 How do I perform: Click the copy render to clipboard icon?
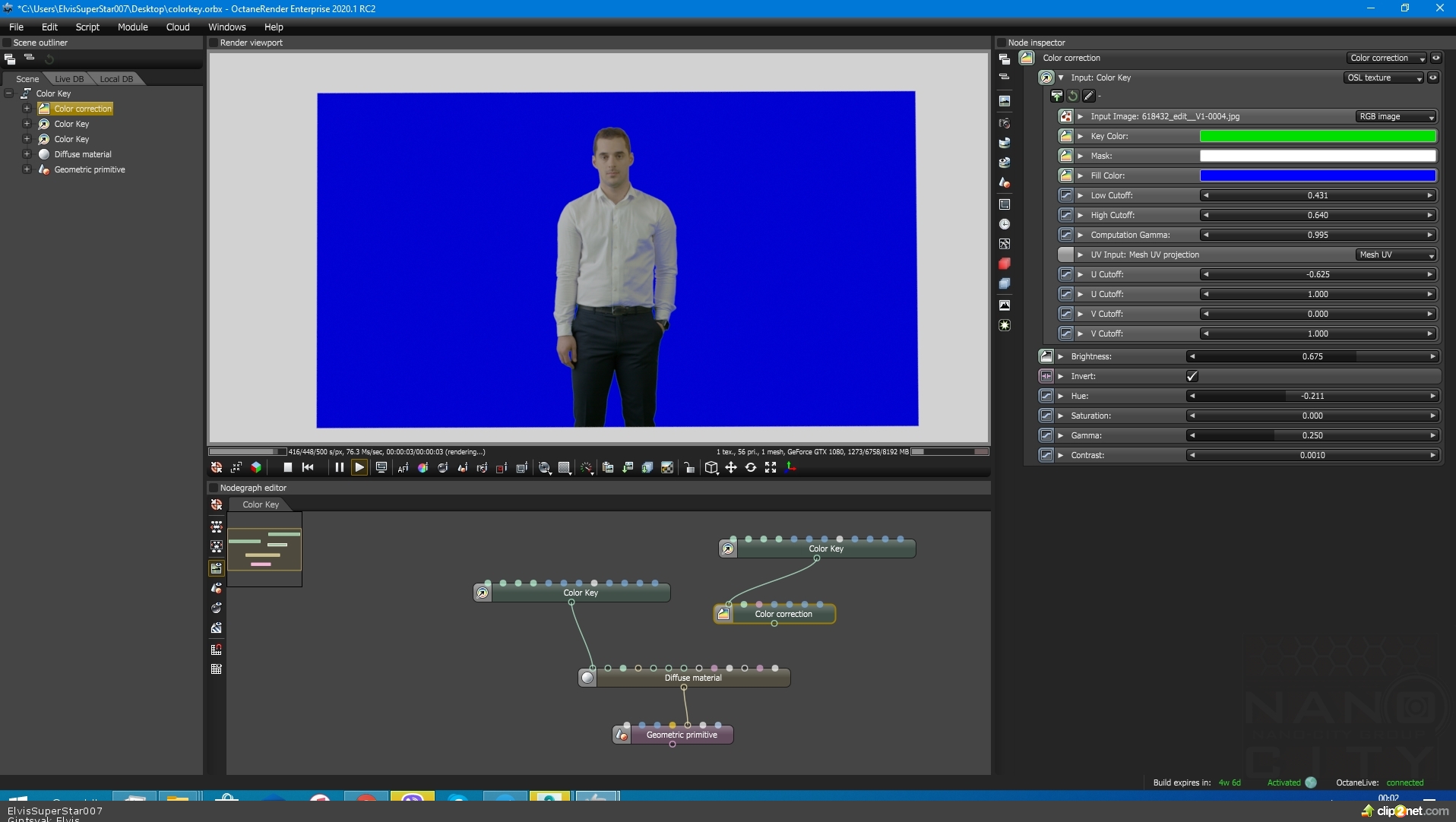coord(608,468)
